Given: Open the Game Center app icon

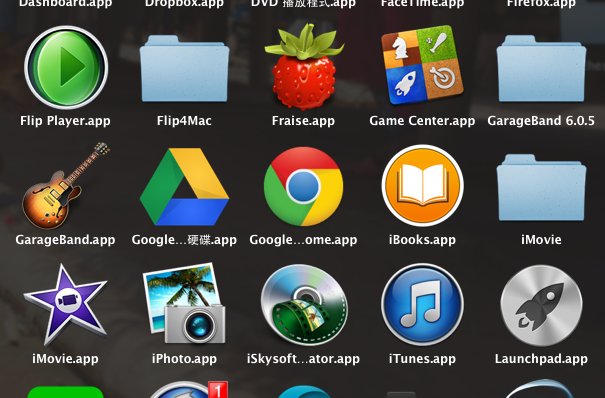Looking at the screenshot, I should coord(422,65).
